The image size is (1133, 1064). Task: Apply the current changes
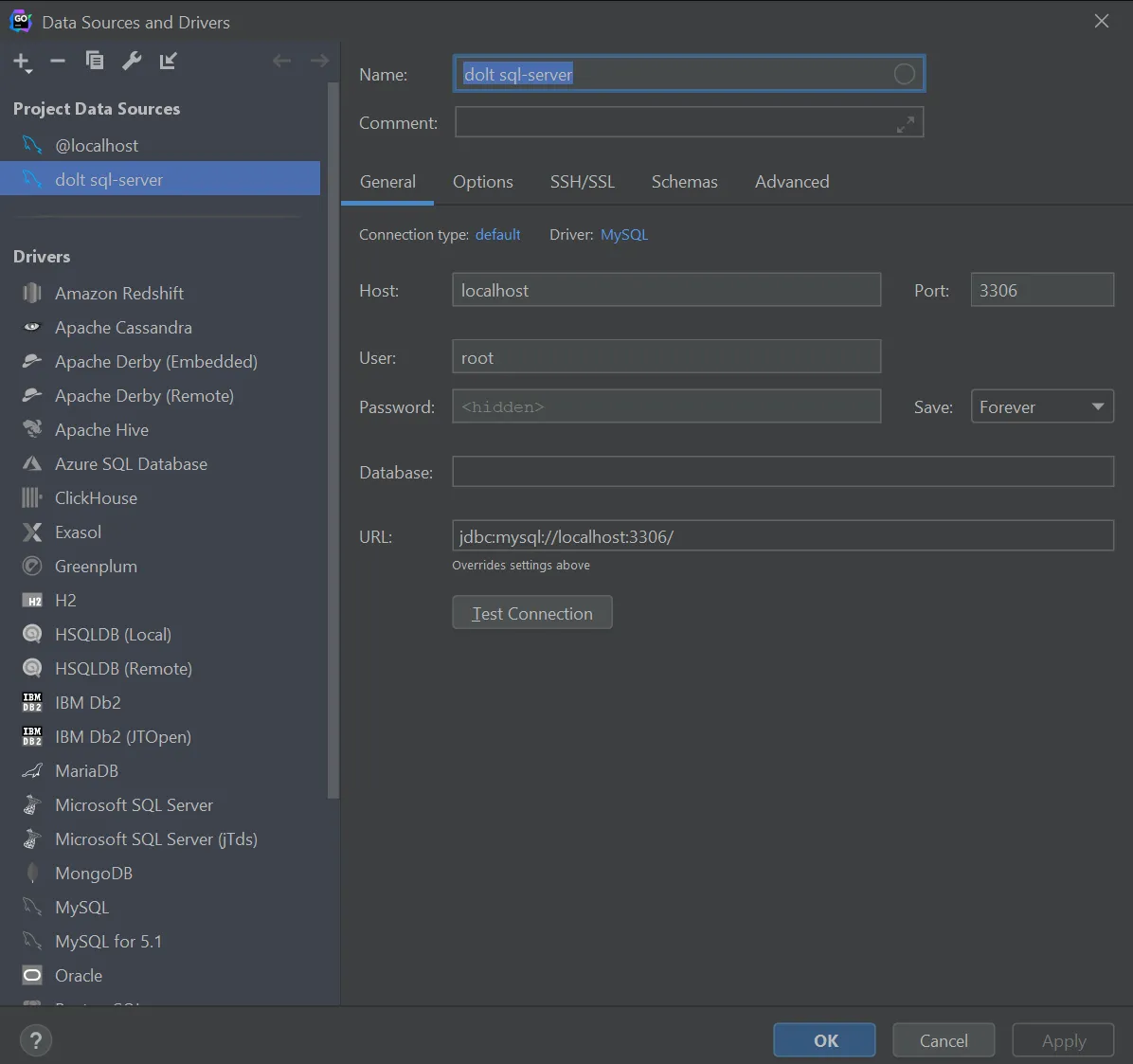tap(1063, 1039)
